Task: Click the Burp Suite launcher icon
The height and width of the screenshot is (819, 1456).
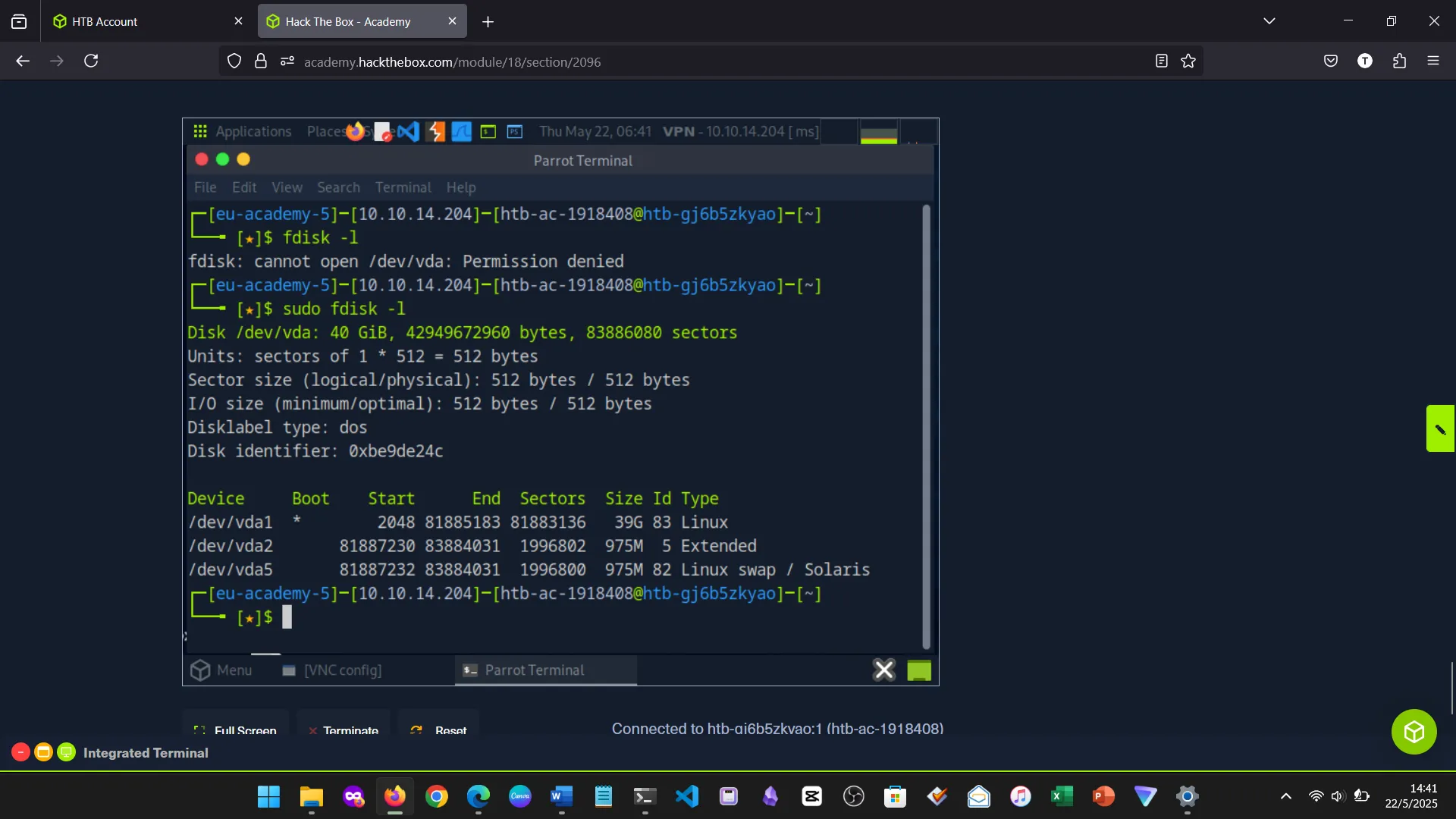Action: click(435, 131)
